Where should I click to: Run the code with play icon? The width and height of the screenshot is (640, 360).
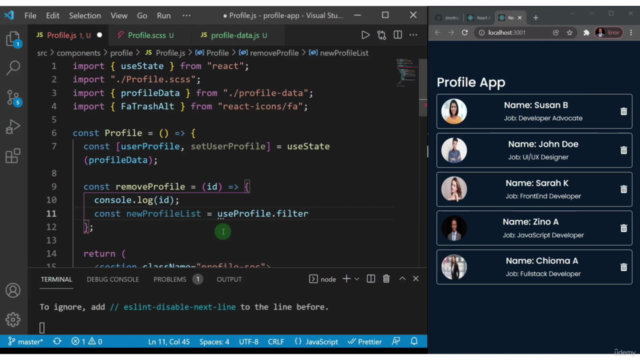tap(365, 35)
